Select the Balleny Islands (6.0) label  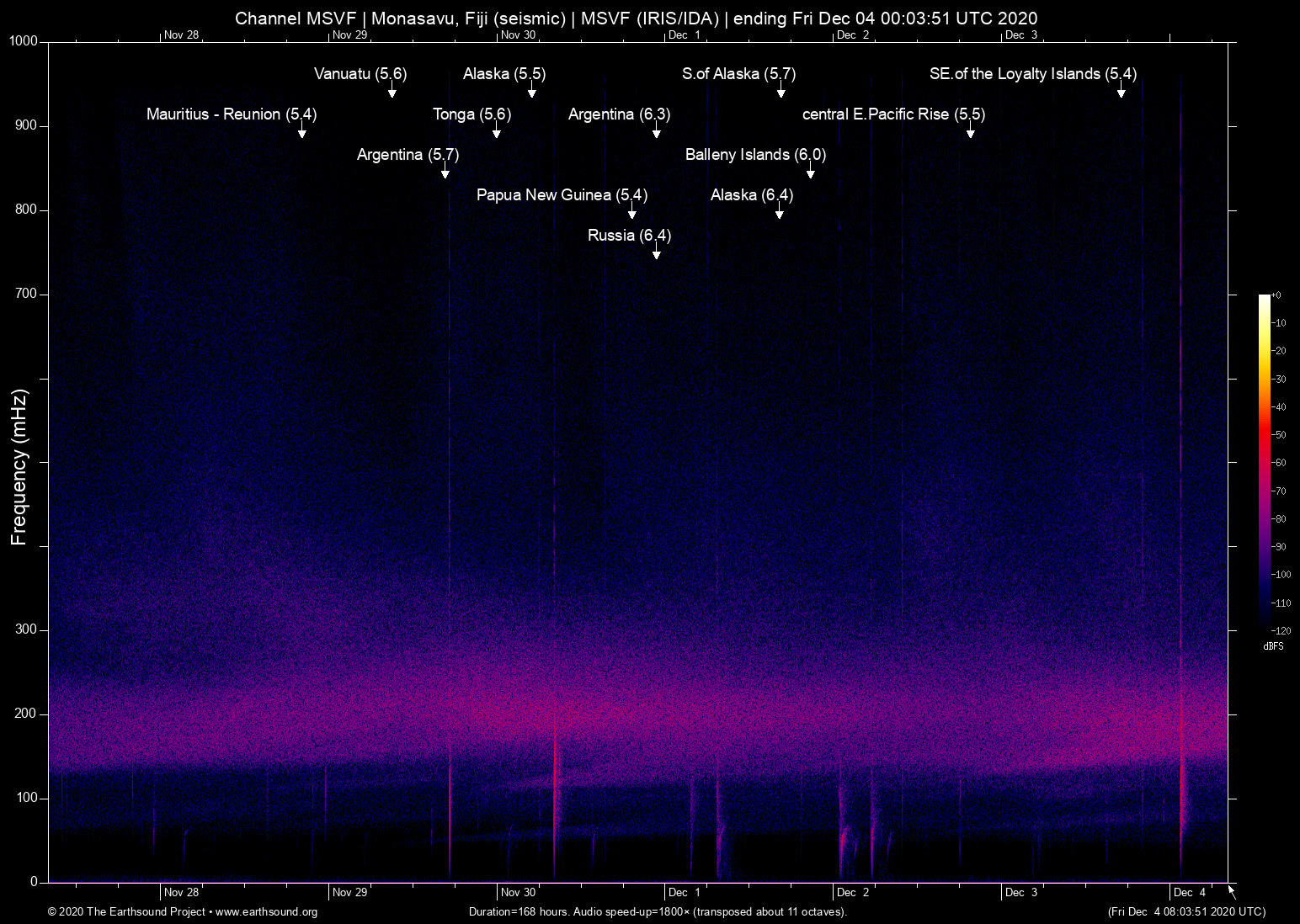click(x=755, y=155)
